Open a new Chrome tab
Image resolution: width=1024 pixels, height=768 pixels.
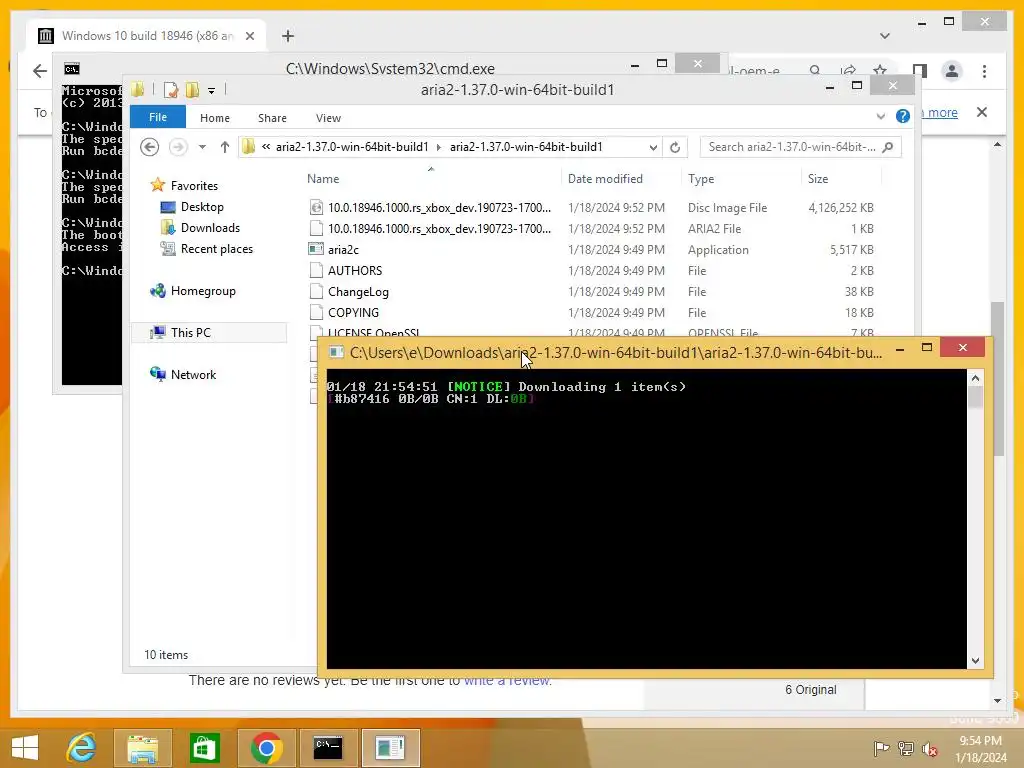(x=288, y=36)
